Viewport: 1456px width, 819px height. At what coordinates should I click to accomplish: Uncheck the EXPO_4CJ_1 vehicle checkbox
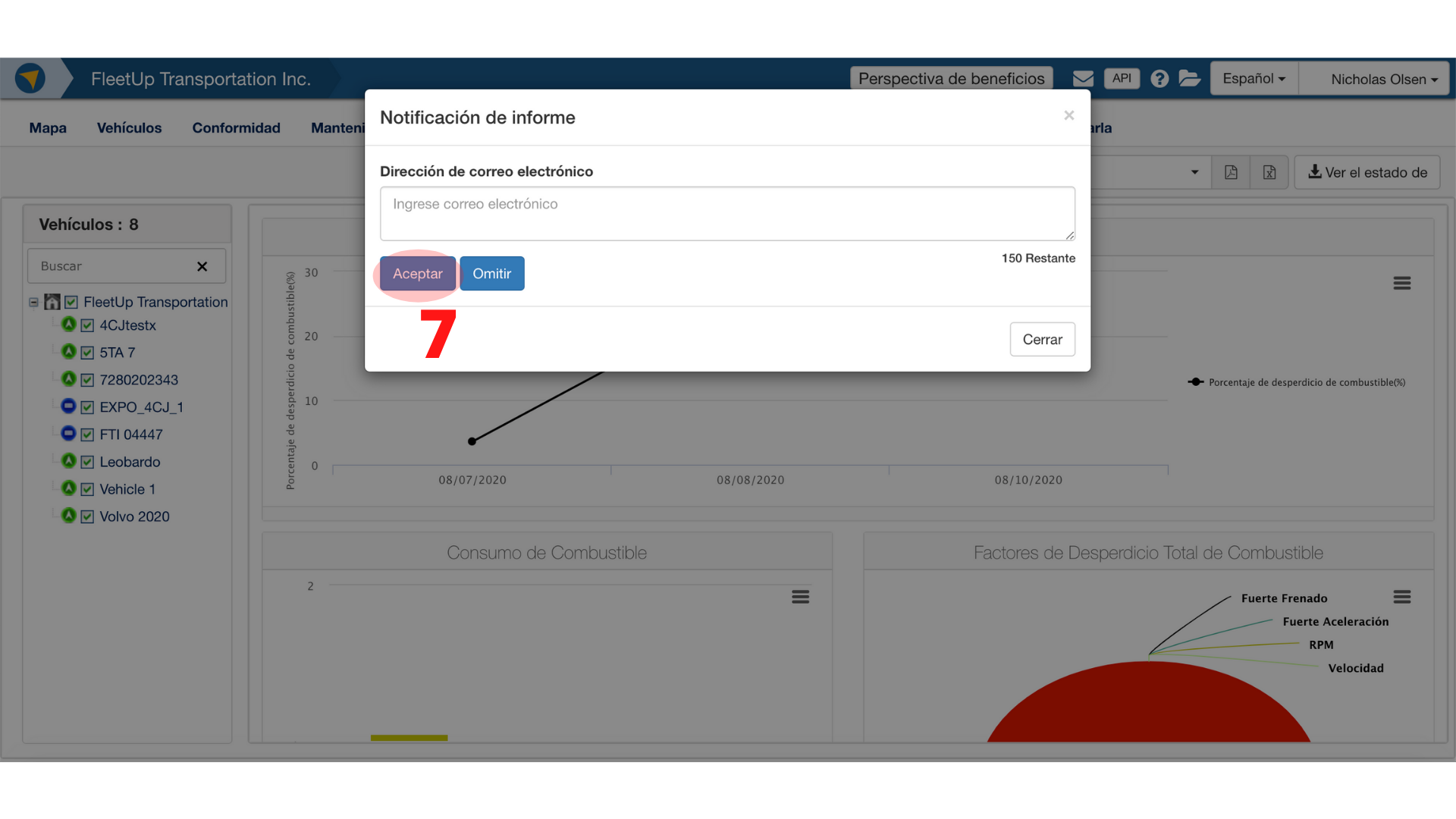[x=87, y=408]
